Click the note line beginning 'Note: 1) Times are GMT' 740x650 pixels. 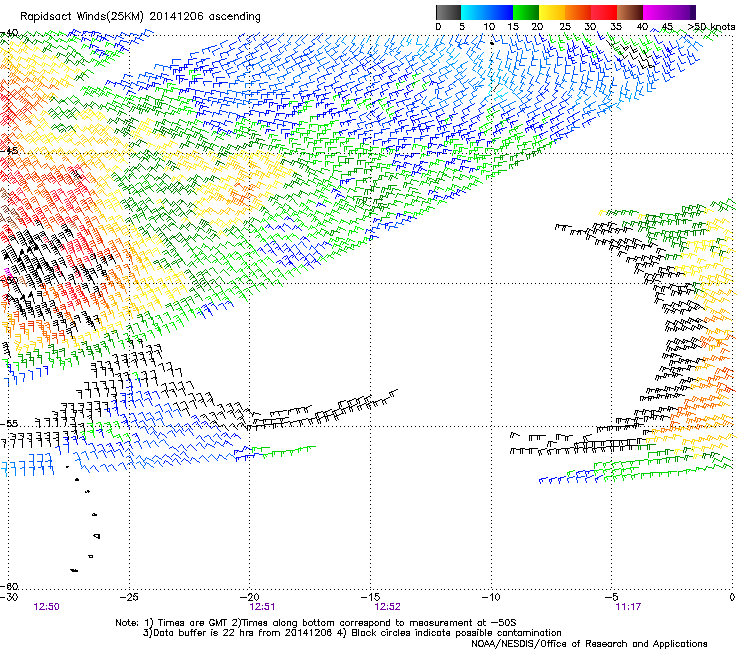coord(316,623)
